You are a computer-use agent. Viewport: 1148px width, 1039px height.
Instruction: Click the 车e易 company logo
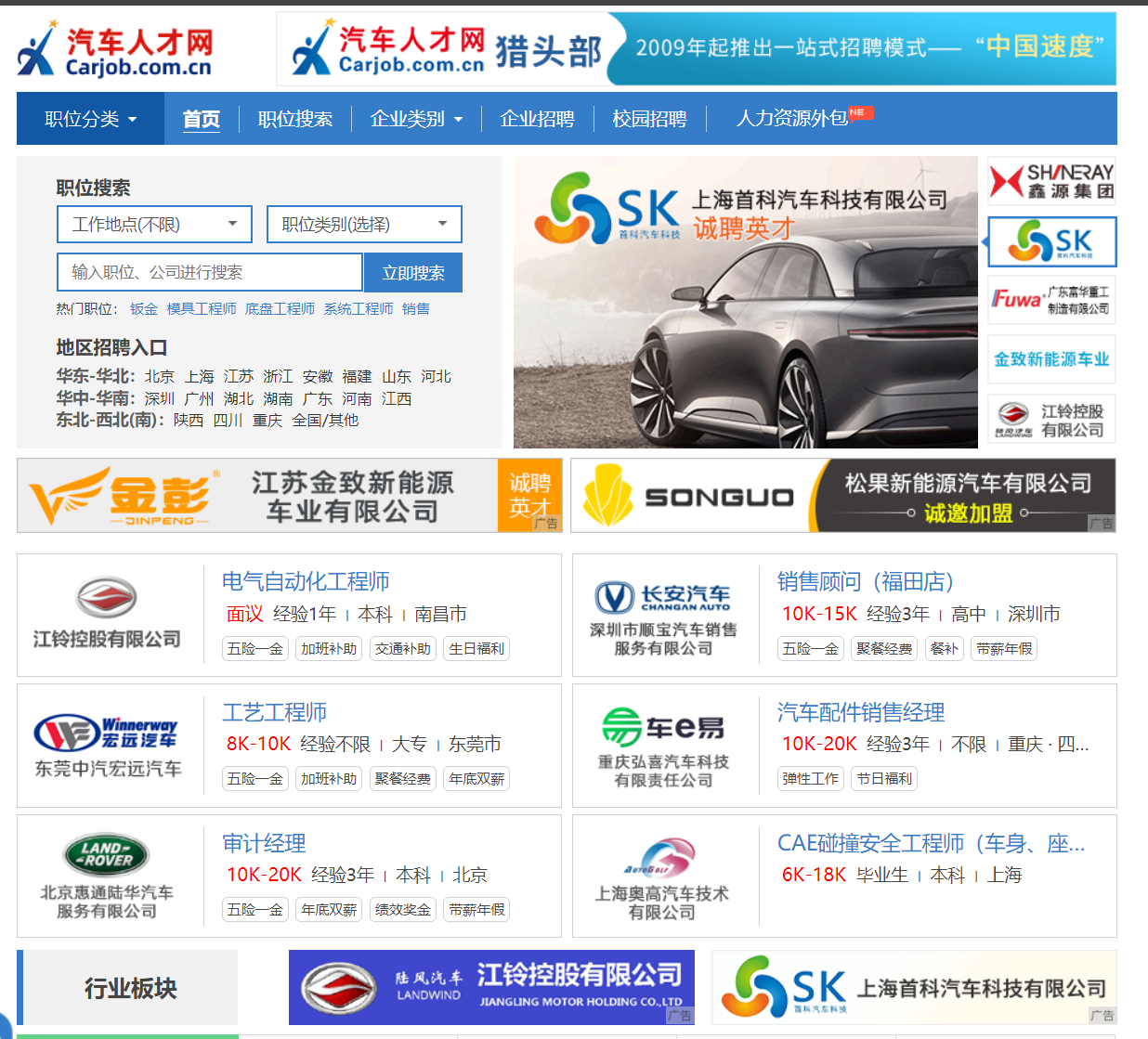click(x=663, y=727)
